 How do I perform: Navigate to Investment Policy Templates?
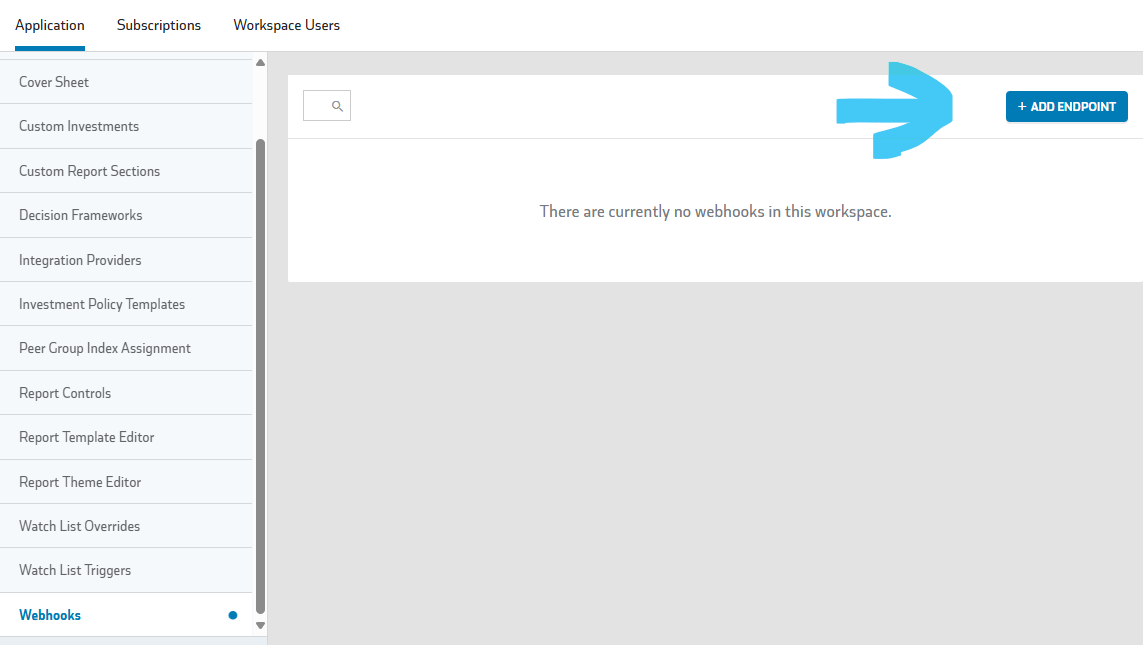pos(102,304)
